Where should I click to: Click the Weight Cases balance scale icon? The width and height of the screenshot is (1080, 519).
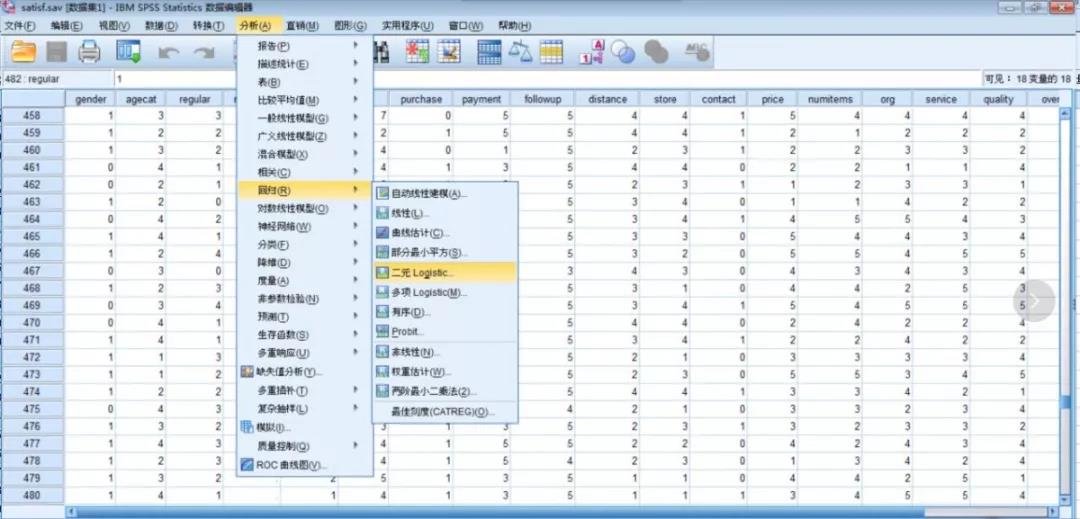coord(520,52)
